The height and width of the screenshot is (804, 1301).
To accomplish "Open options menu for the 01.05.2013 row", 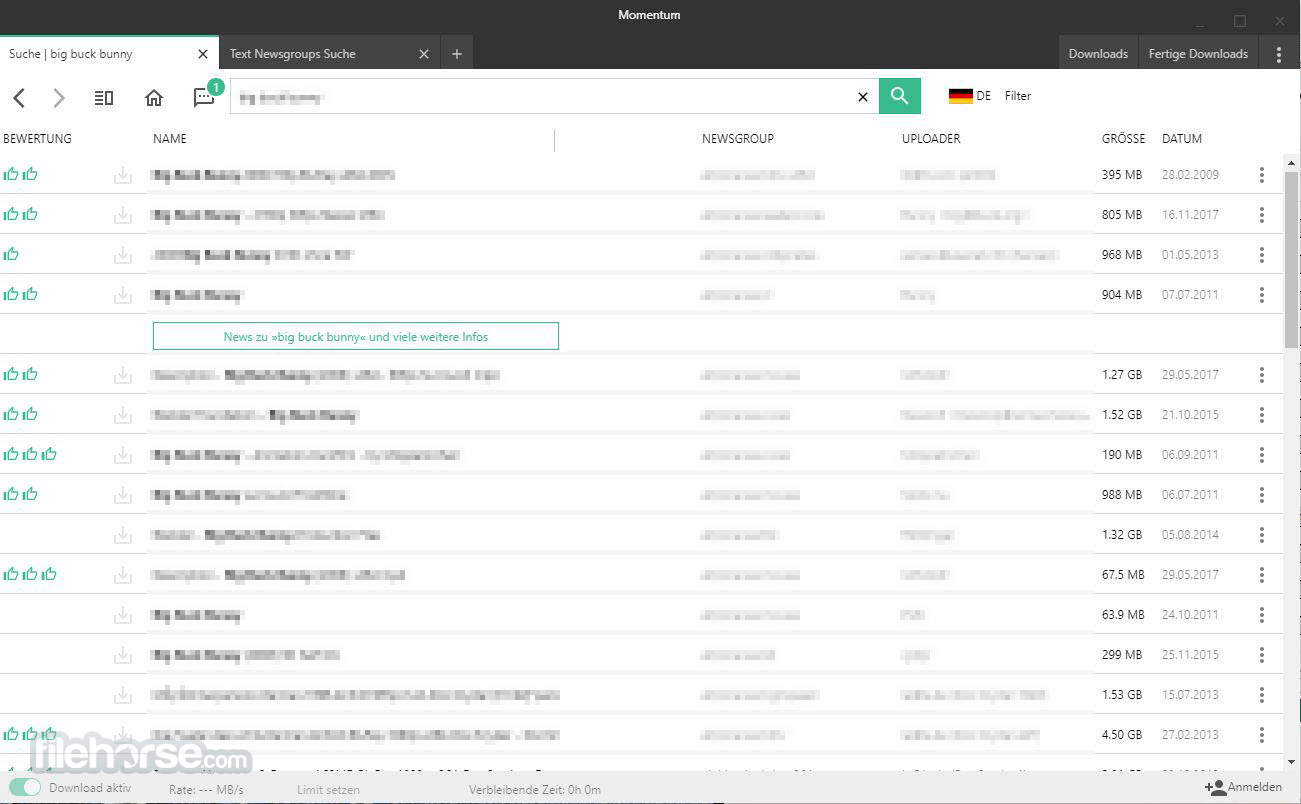I will pos(1262,255).
